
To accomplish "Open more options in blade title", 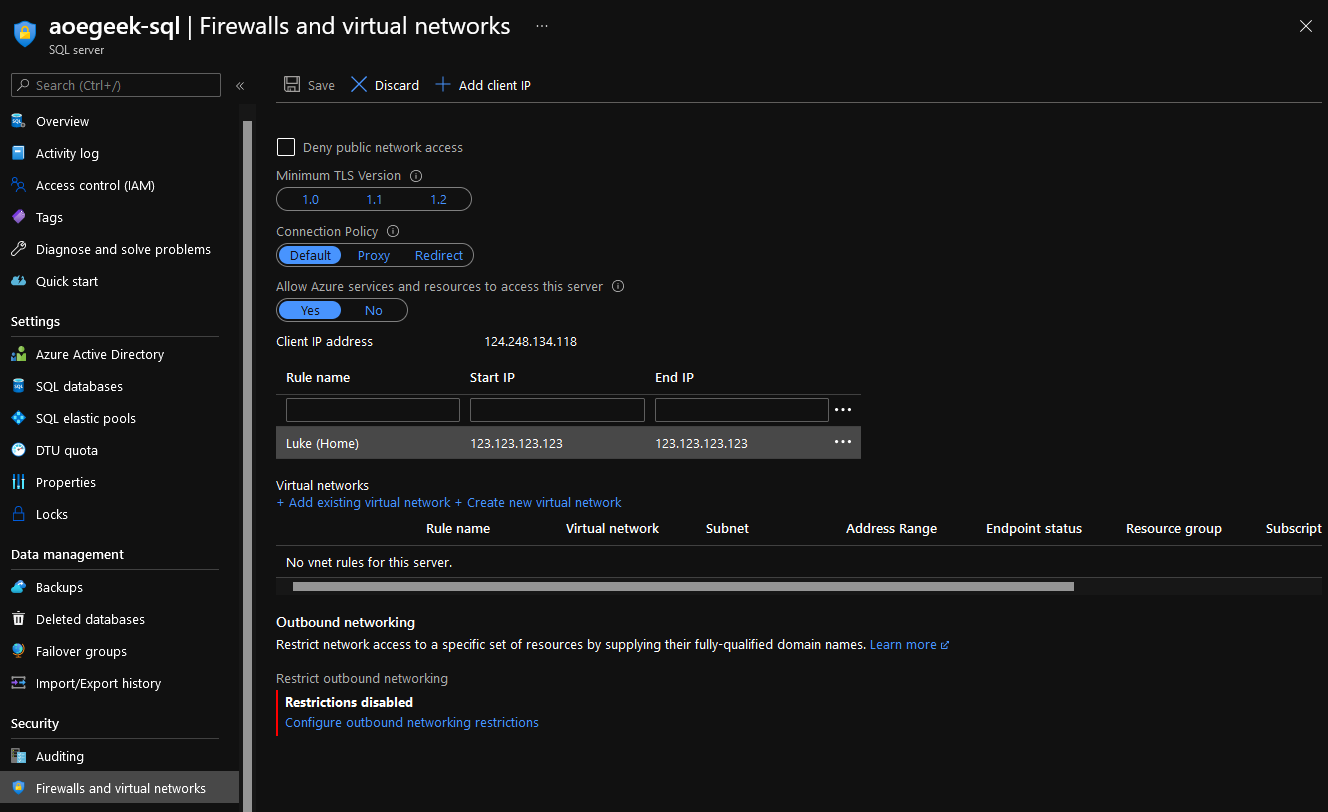I will click(542, 26).
